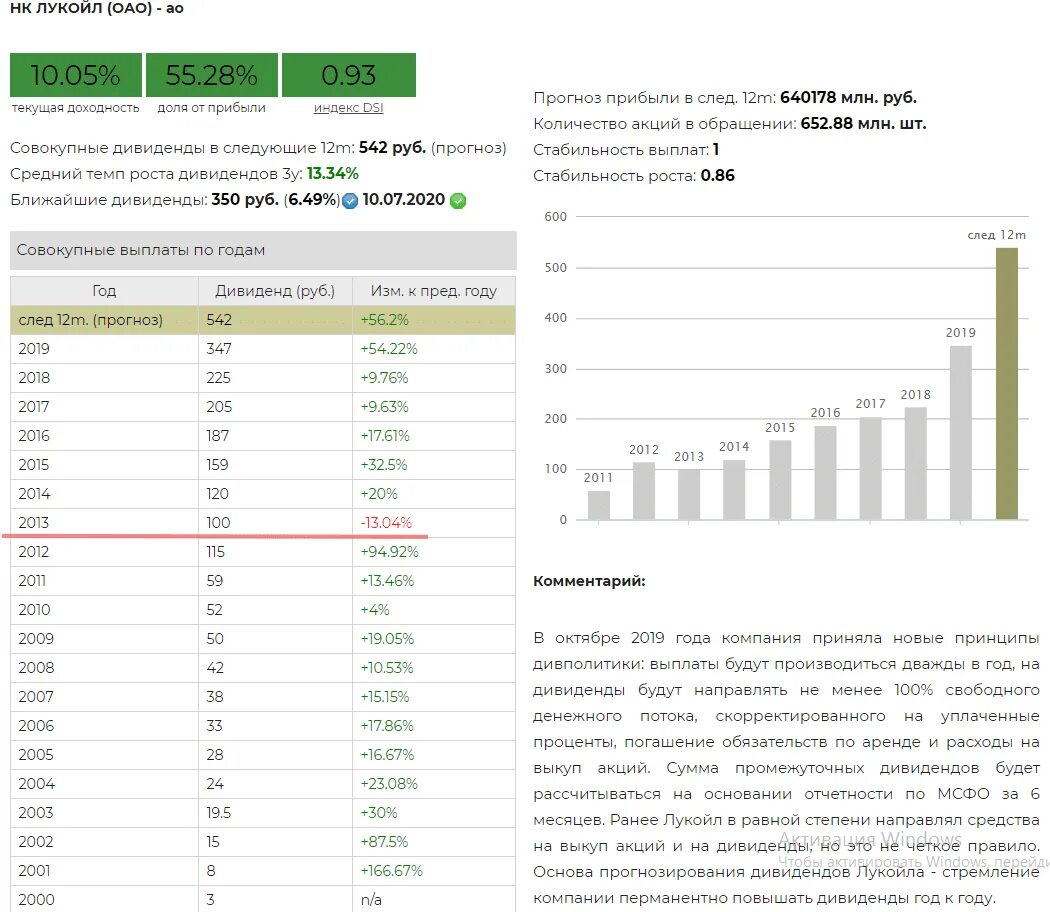This screenshot has height=912, width=1050.
Task: Click the 350 руб. nearest dividend value
Action: pos(245,200)
